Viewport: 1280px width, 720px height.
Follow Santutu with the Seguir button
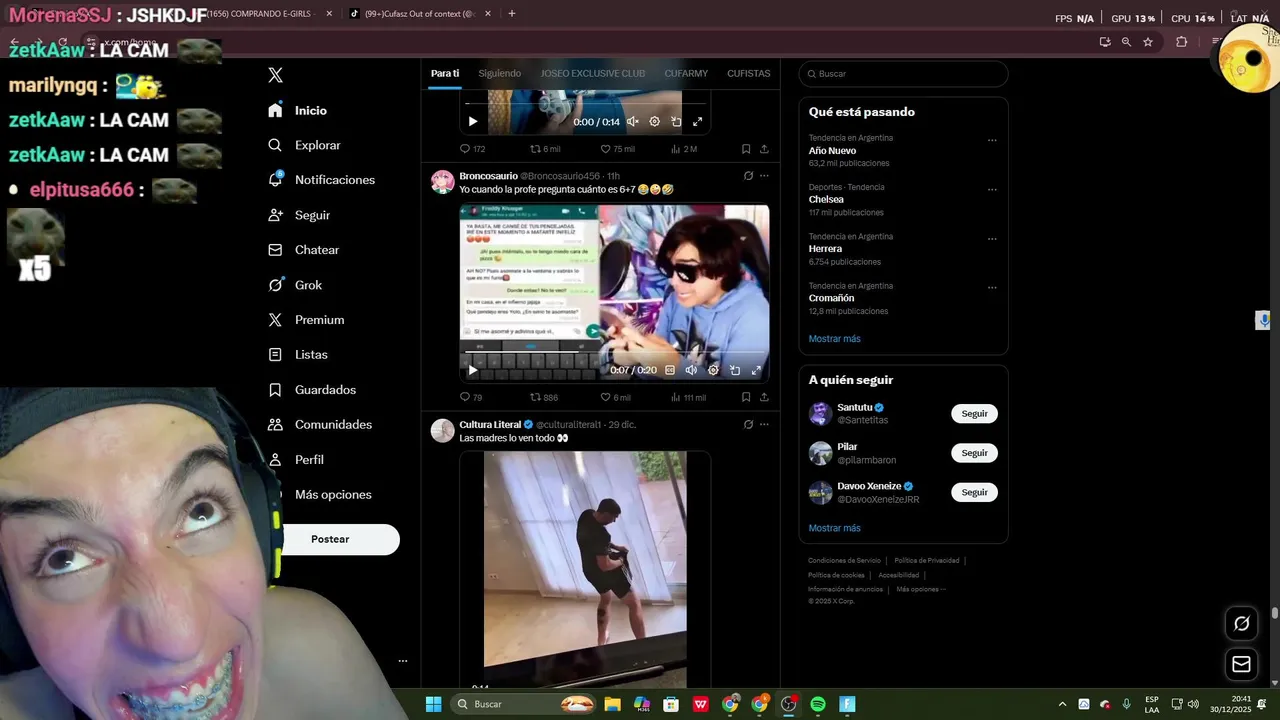point(974,414)
